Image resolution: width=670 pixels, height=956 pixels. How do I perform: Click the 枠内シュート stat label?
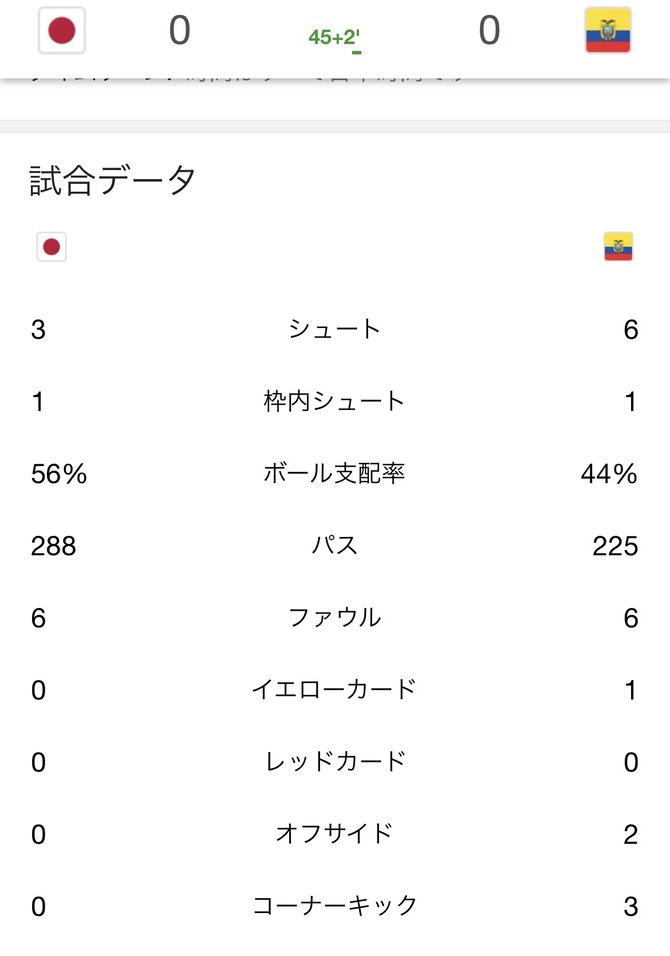tap(334, 401)
